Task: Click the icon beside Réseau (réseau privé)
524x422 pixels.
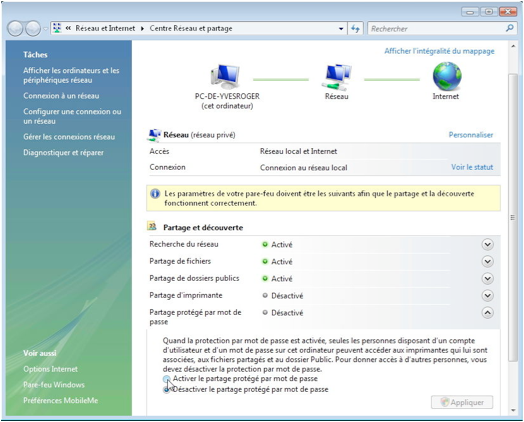Action: [x=154, y=135]
